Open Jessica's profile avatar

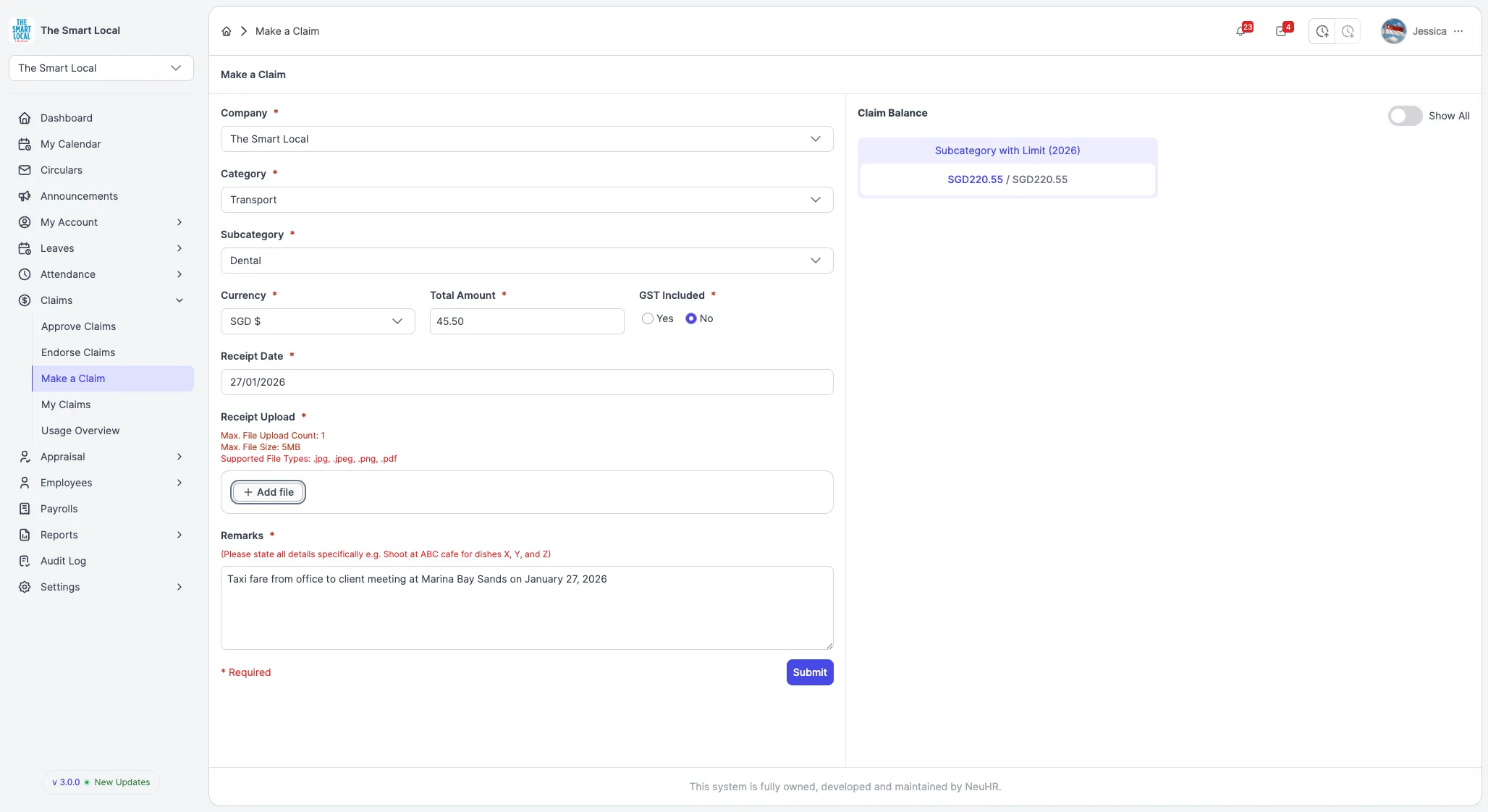(x=1393, y=31)
